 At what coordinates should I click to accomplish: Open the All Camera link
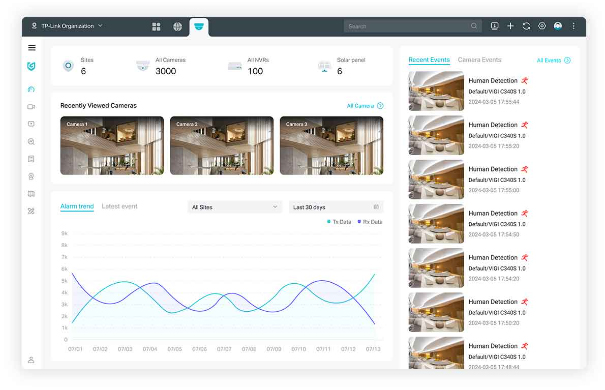coord(365,106)
